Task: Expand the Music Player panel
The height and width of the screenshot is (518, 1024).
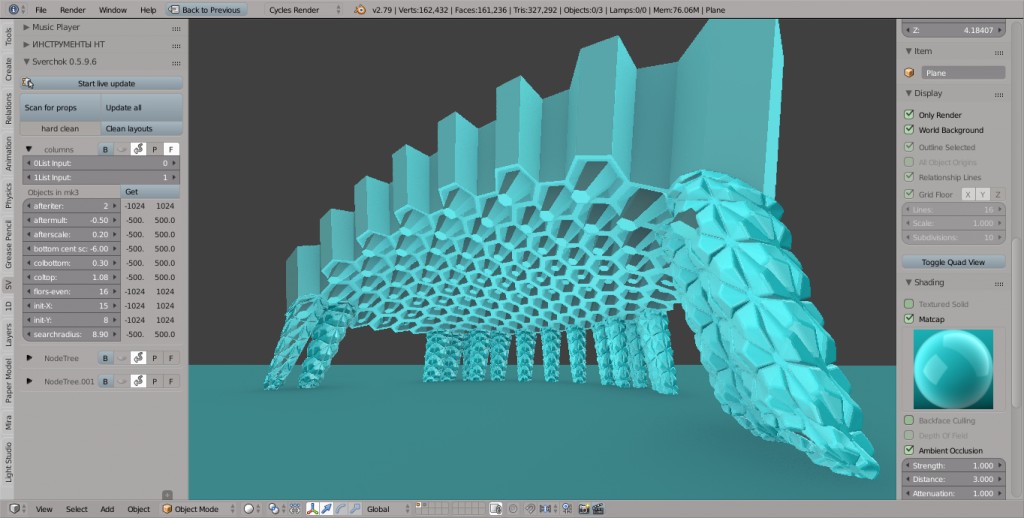Action: 27,27
